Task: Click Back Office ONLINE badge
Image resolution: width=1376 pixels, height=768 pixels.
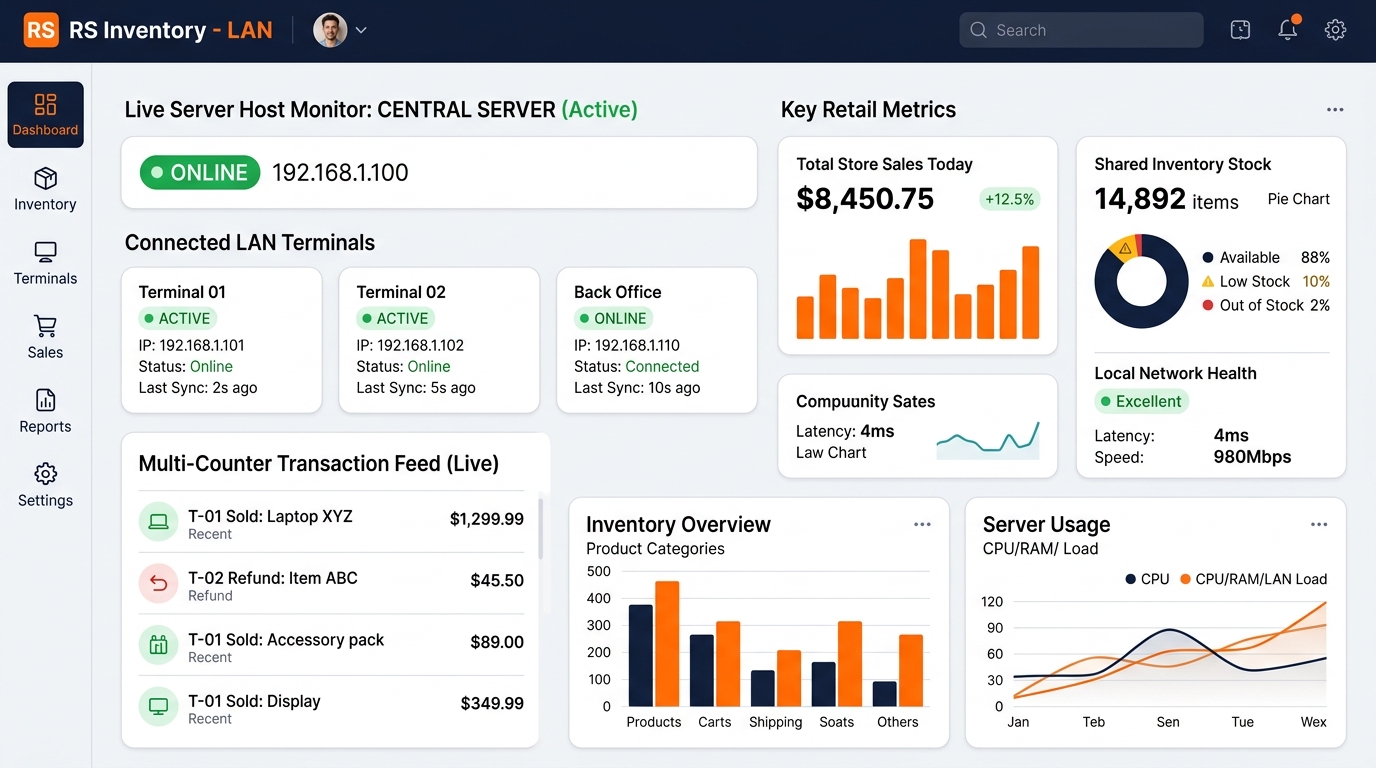Action: point(613,319)
